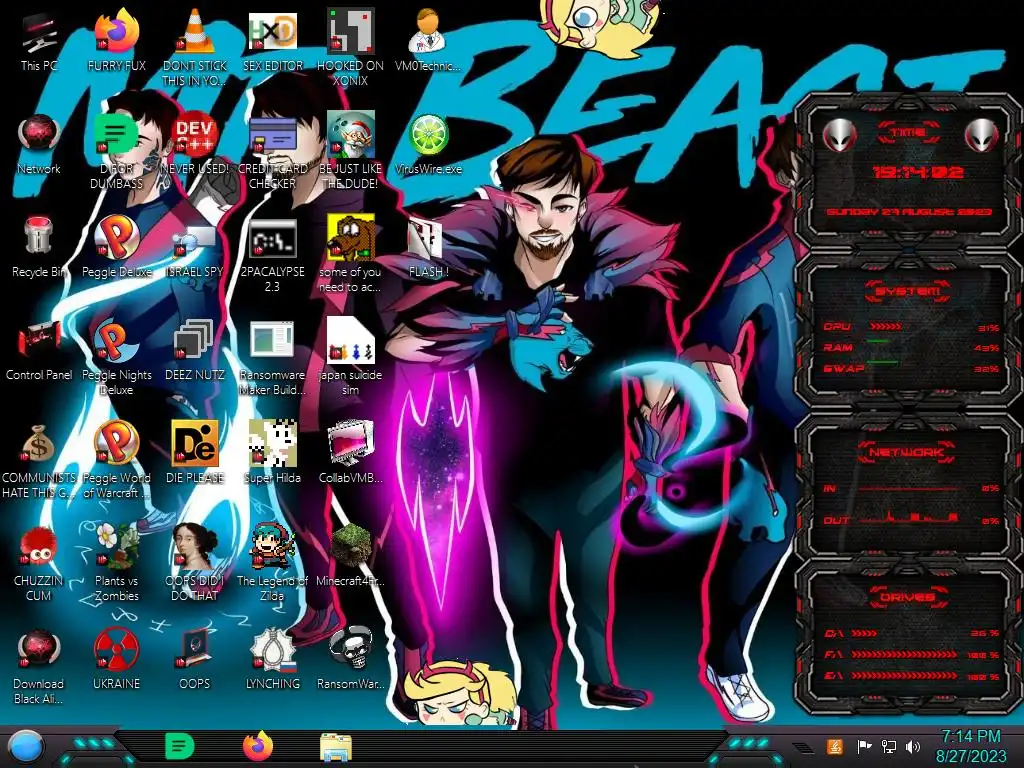Select the VLC cone DONT STICK icon
The width and height of the screenshot is (1024, 768).
tap(194, 46)
